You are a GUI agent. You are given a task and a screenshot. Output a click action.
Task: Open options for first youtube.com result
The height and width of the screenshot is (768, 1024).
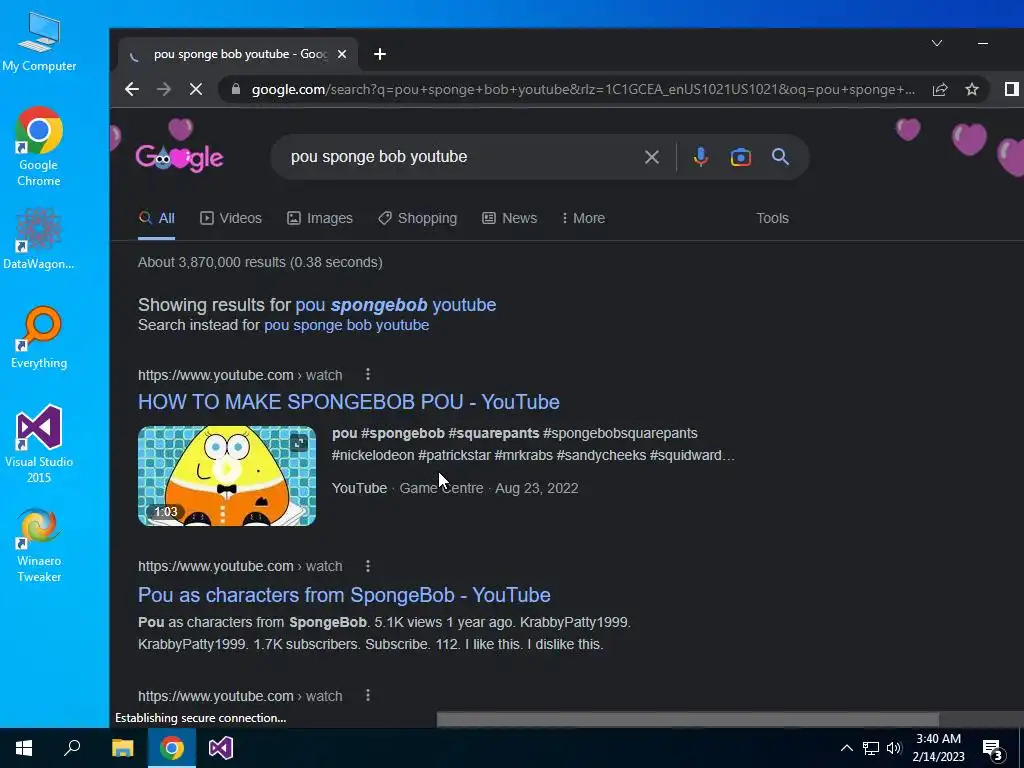[x=368, y=374]
